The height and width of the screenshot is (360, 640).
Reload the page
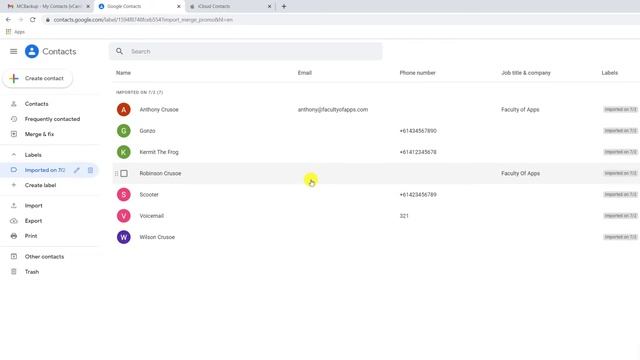click(33, 20)
